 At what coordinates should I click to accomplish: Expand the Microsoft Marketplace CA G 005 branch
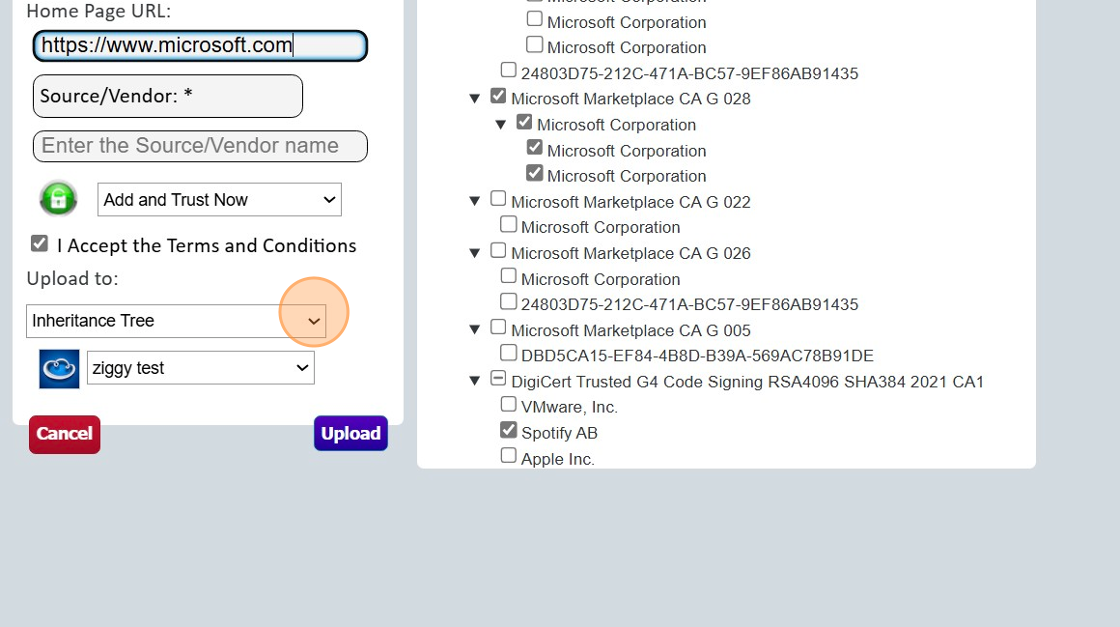coord(475,329)
